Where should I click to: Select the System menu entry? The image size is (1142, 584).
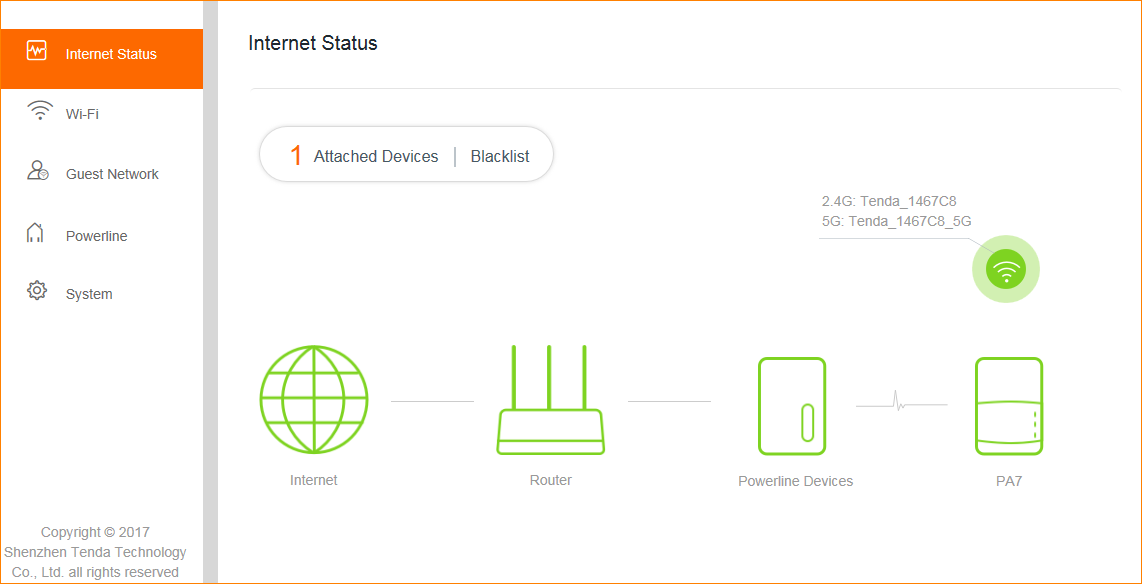(x=89, y=294)
